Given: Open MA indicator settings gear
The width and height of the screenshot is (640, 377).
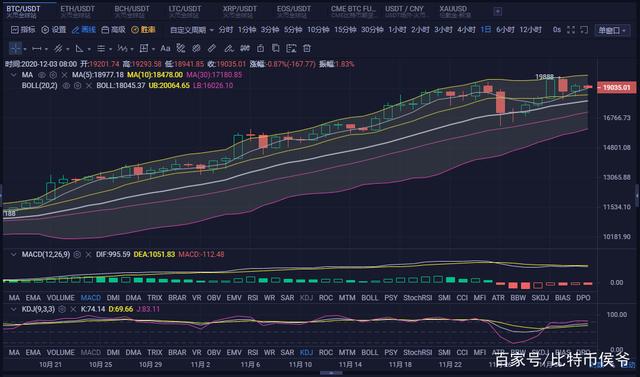Looking at the screenshot, I should 53,75.
